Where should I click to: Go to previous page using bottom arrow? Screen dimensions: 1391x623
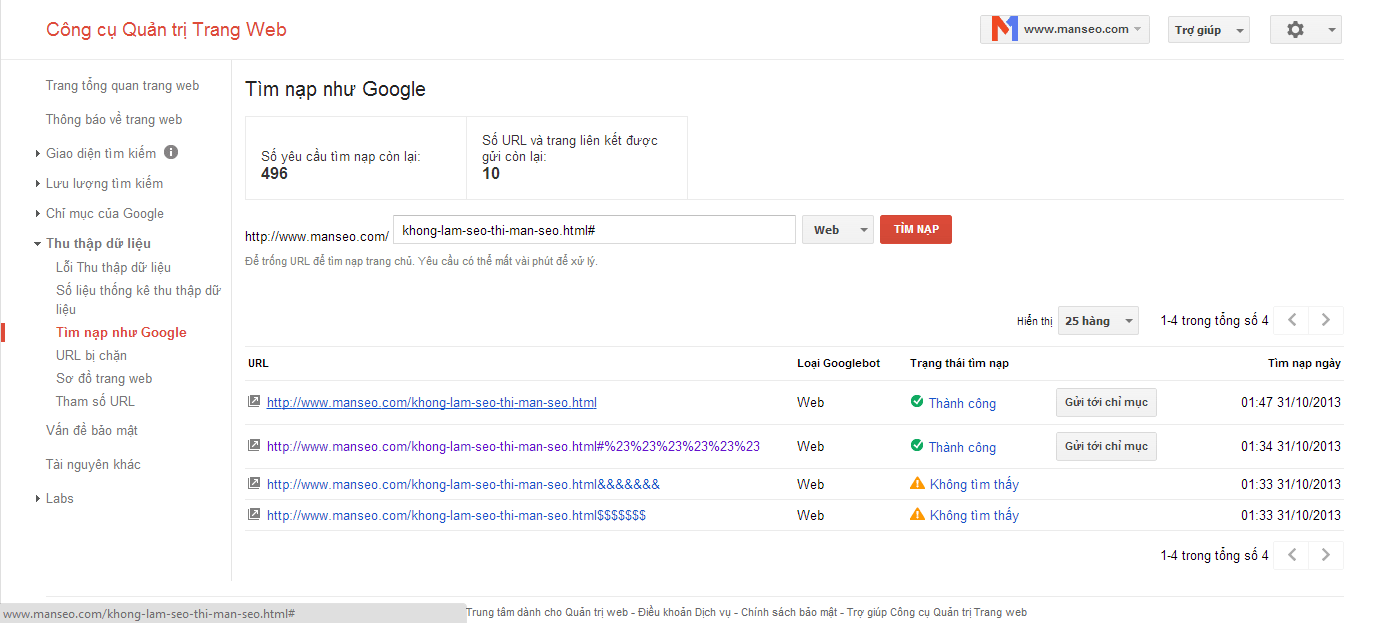click(x=1293, y=555)
